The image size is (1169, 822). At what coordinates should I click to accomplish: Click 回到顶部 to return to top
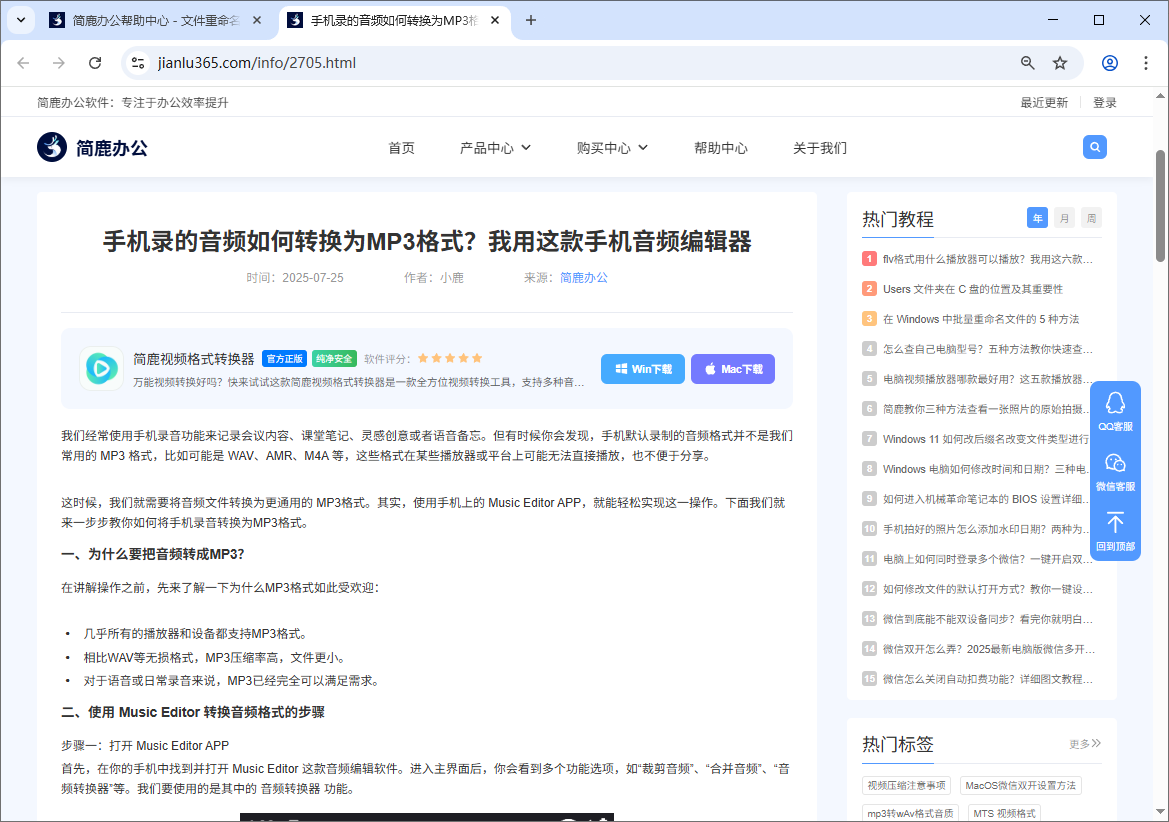(x=1114, y=533)
